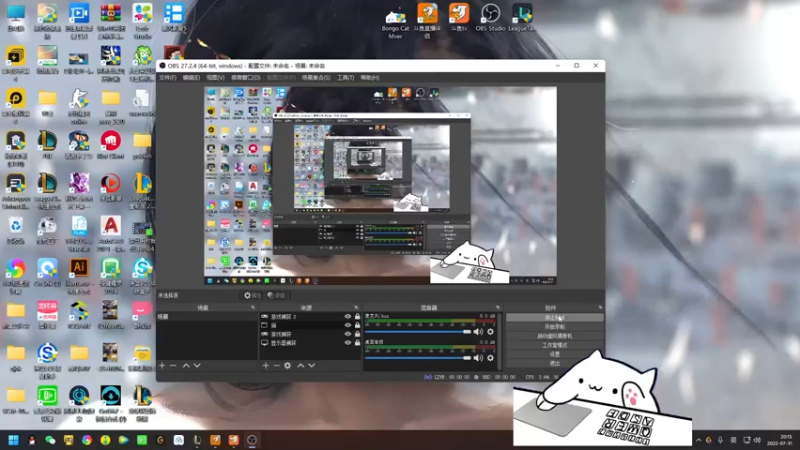Open the 帮助(H) menu
The width and height of the screenshot is (800, 450).
click(x=370, y=78)
